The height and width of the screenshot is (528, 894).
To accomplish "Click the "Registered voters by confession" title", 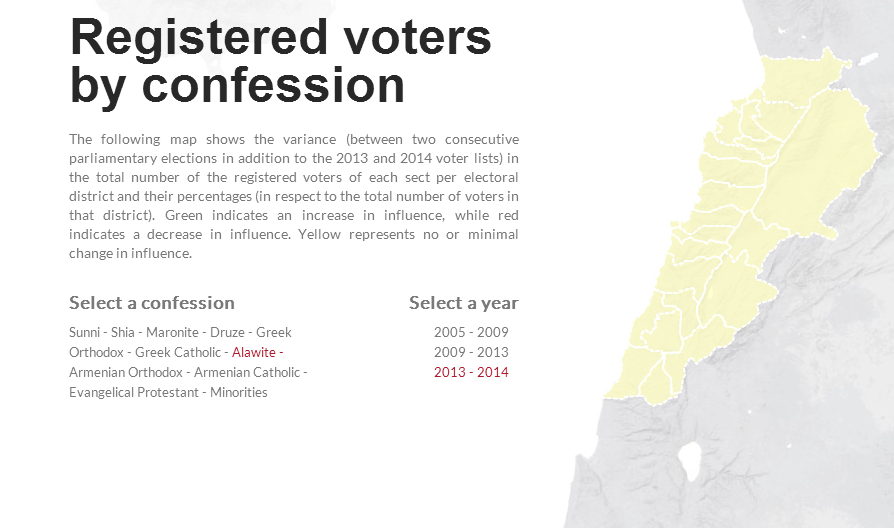I will (280, 60).
